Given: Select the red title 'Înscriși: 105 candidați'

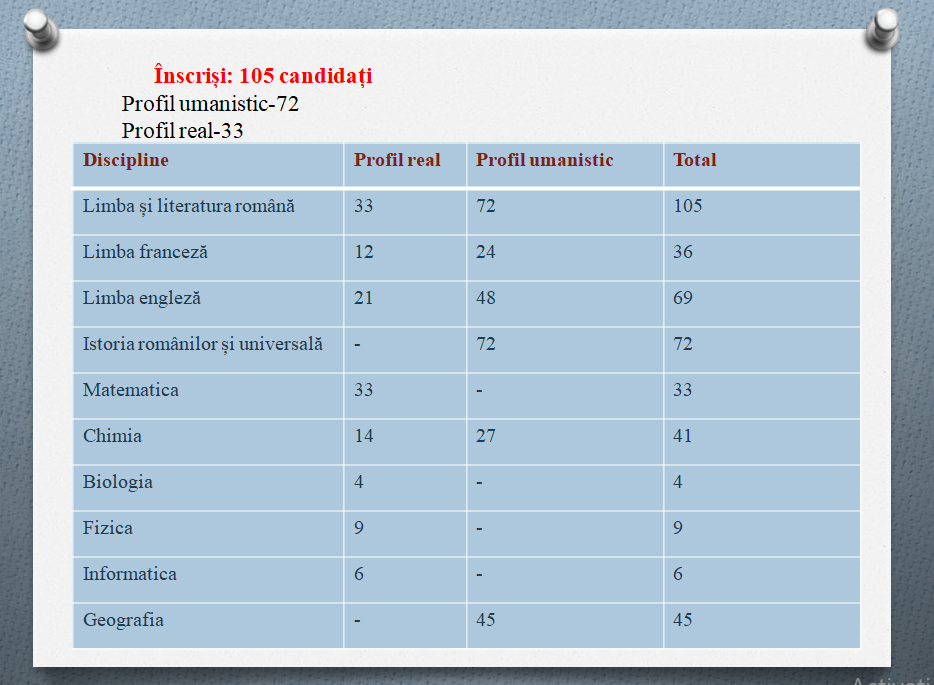Looking at the screenshot, I should click(263, 76).
